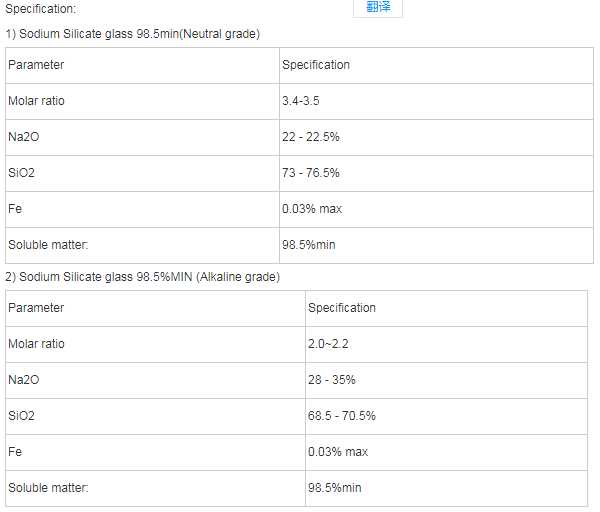
Task: Click SiO2 label in Neutral grade table
Action: (x=21, y=173)
